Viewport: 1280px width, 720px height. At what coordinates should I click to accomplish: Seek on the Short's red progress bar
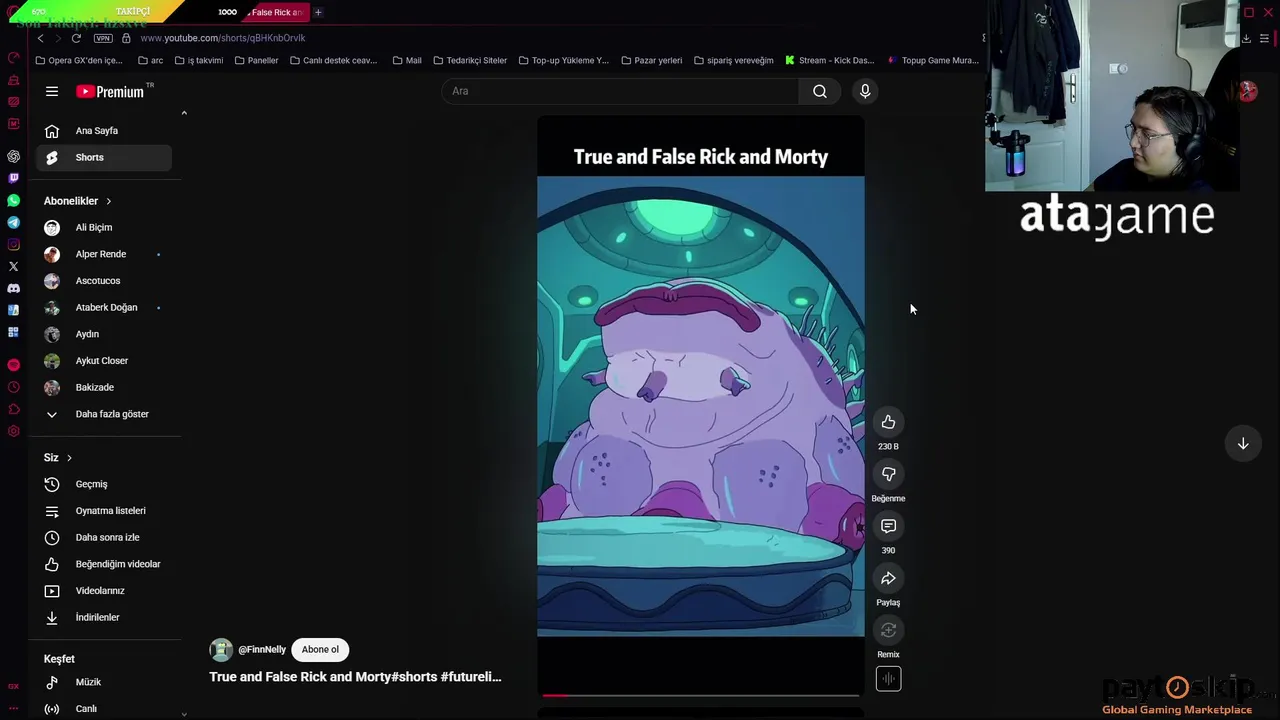click(700, 695)
